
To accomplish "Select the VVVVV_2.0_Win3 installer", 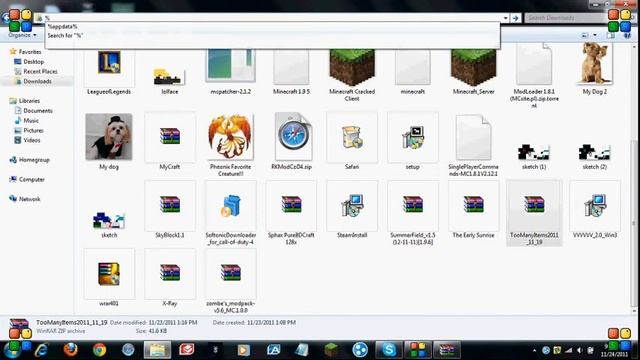I will 595,205.
